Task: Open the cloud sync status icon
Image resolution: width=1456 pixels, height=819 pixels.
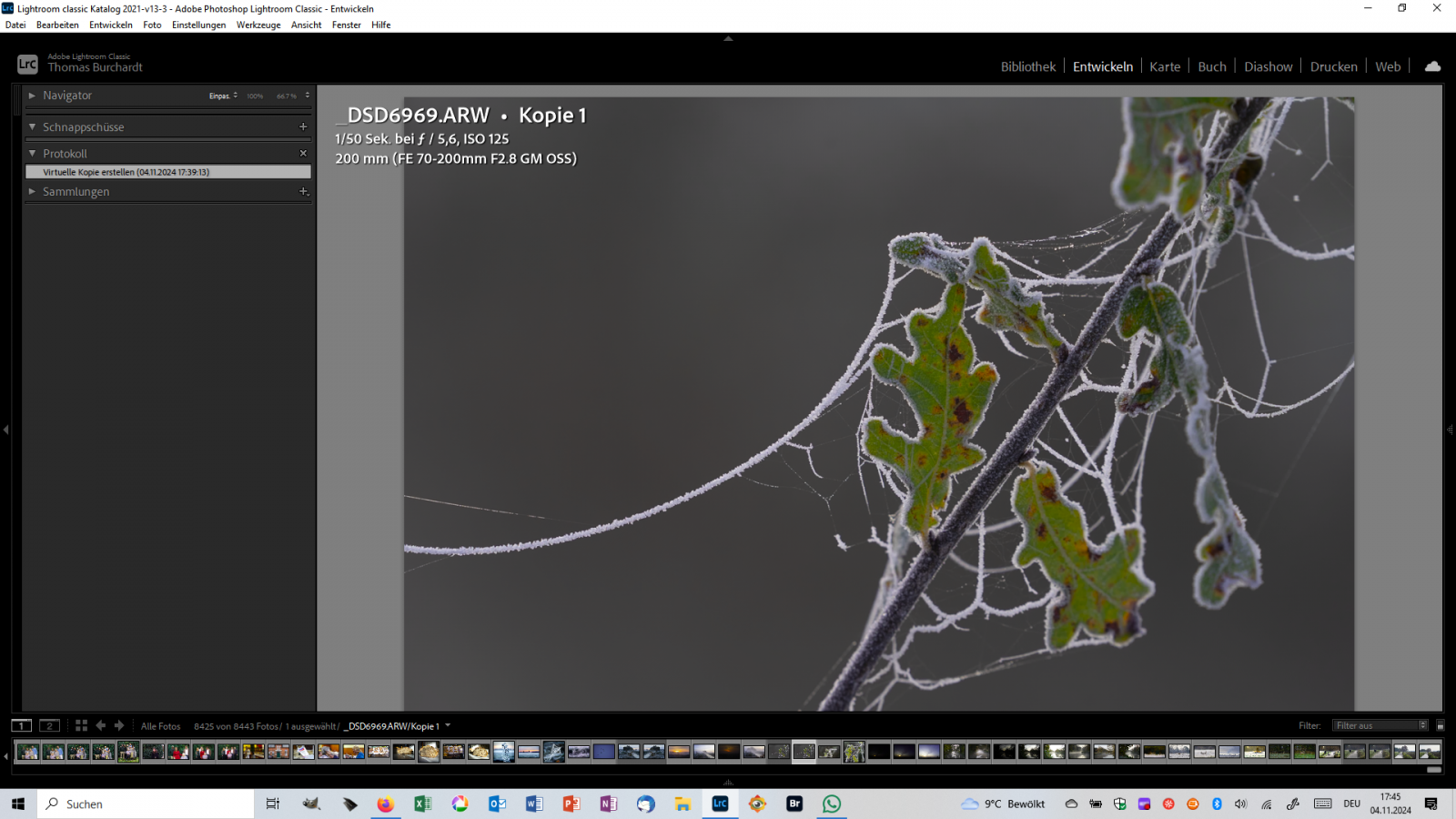Action: point(1432,66)
